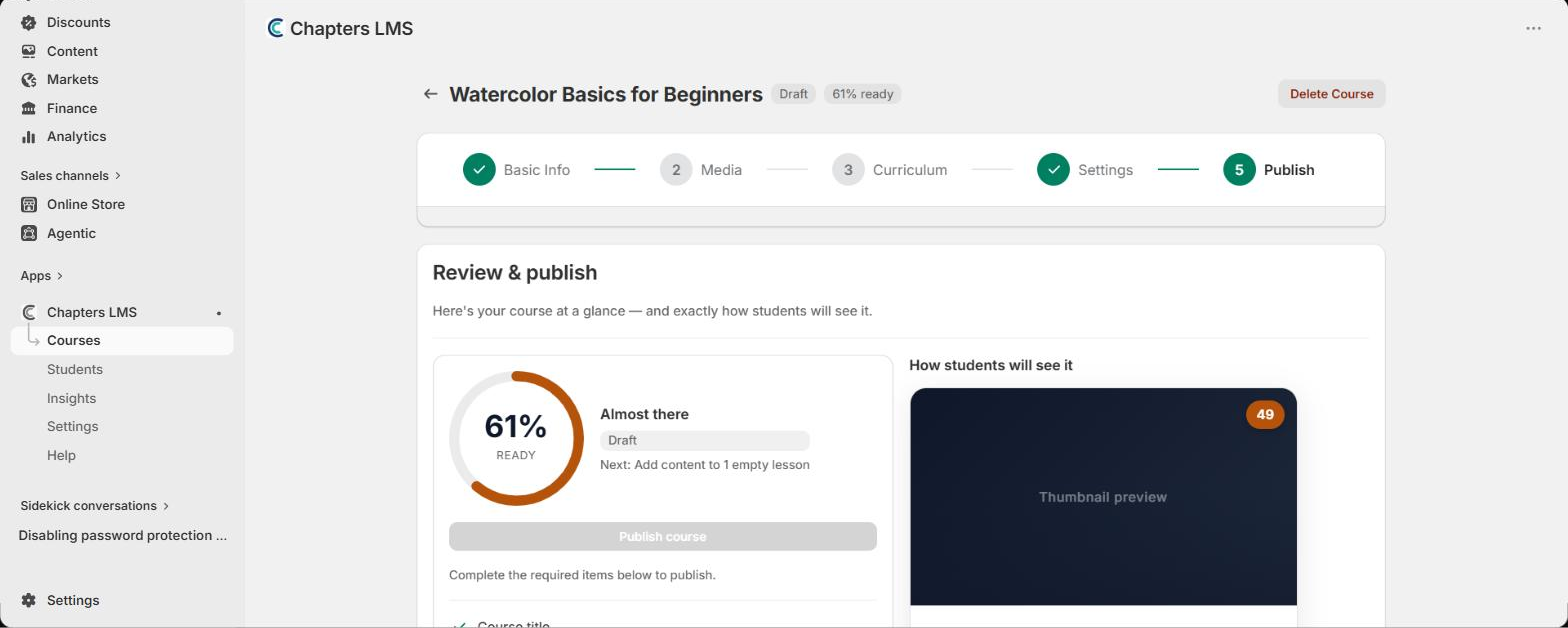Click the Delete Course button

click(1331, 94)
